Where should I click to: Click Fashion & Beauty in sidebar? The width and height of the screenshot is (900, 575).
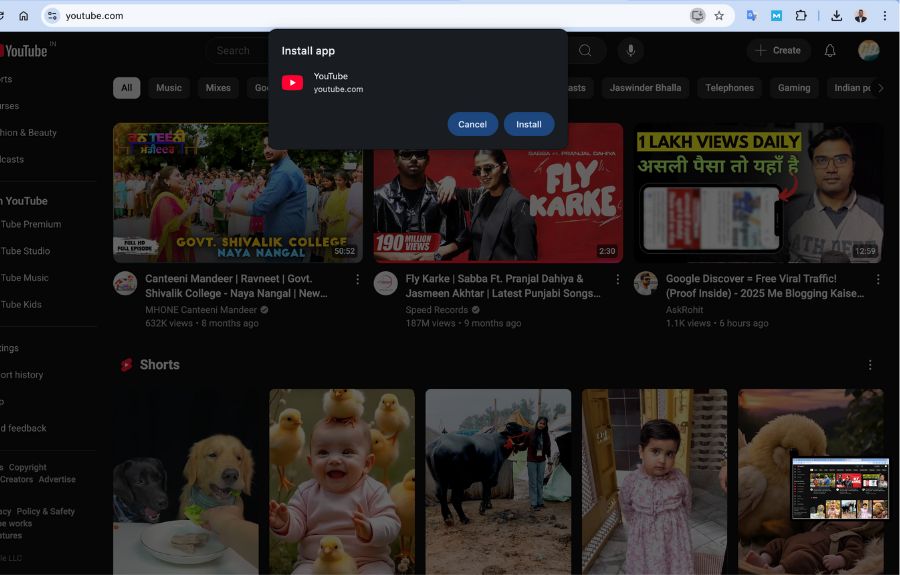point(28,133)
